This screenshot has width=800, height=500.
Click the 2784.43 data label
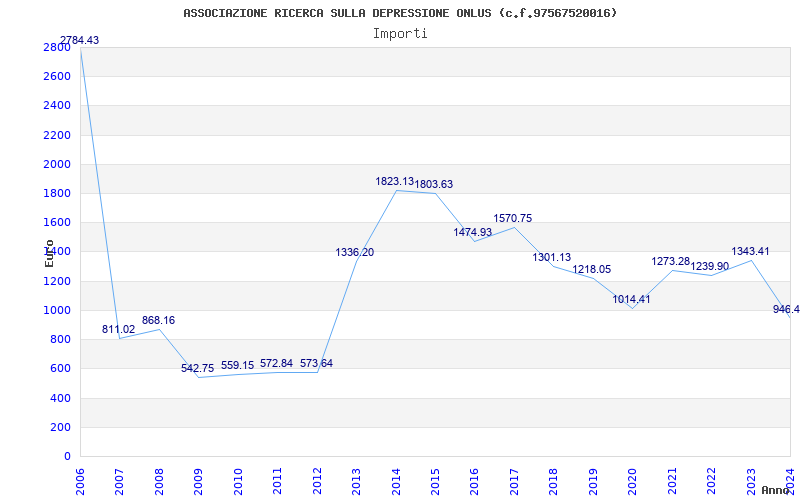pyautogui.click(x=80, y=40)
